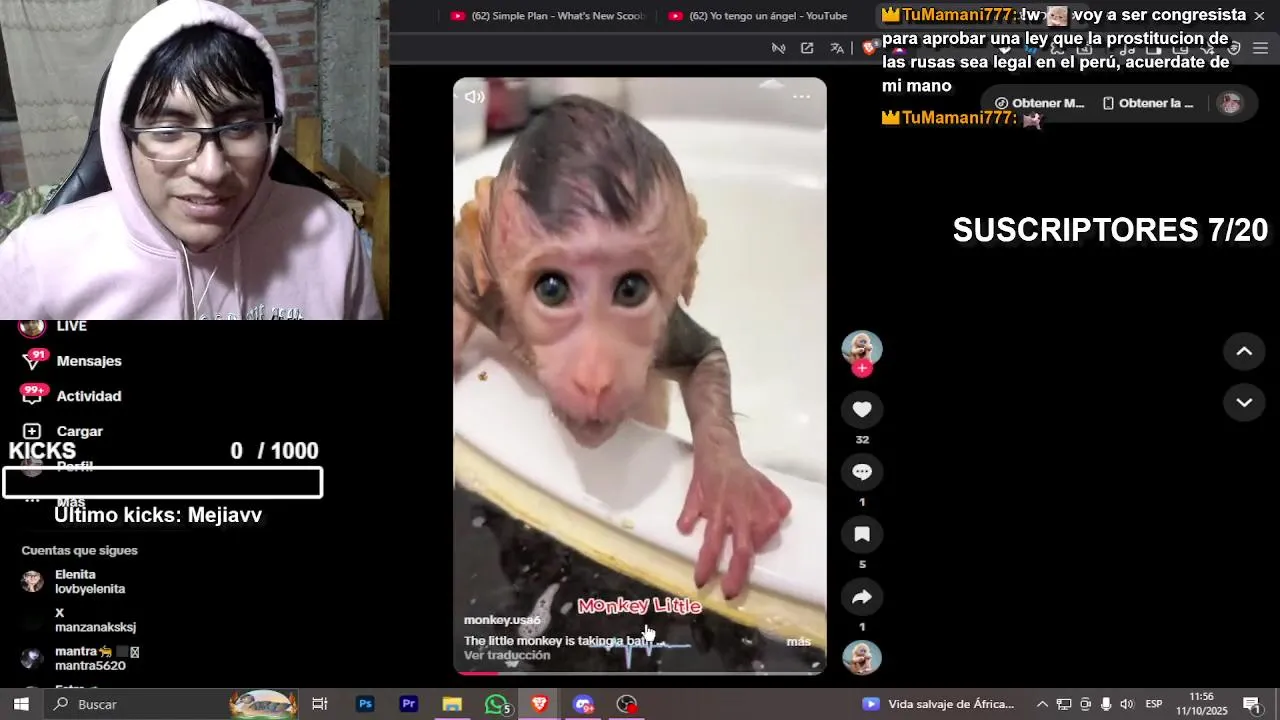The width and height of the screenshot is (1280, 720).
Task: Click the crossed-out signal icon in the address bar
Action: (x=778, y=48)
